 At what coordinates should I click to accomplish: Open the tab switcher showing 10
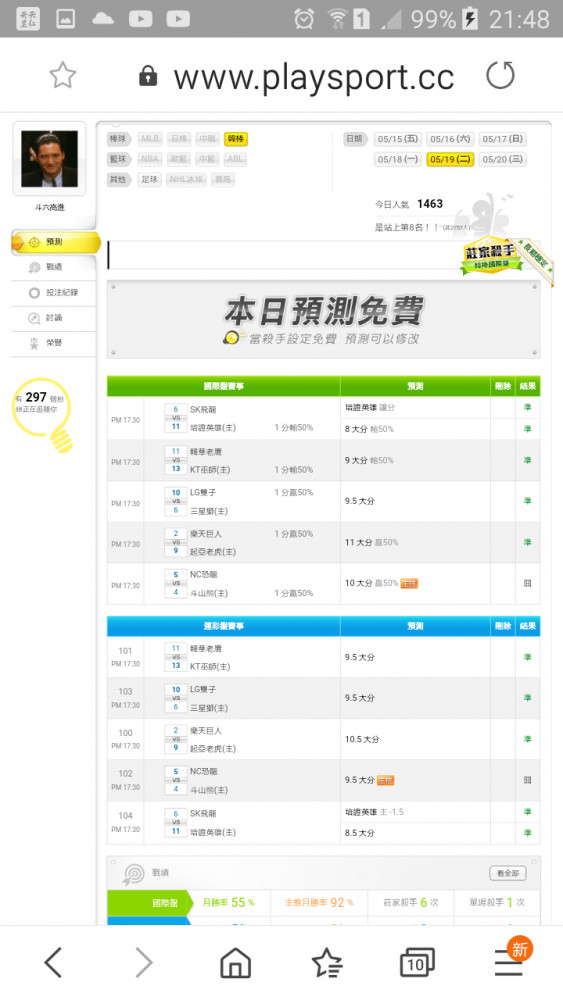point(417,962)
